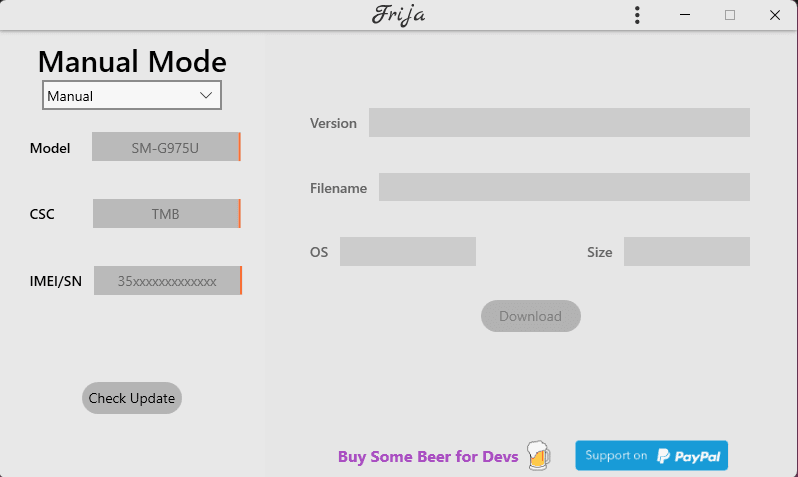Click the Buy Some Beer for Devs link

click(428, 457)
